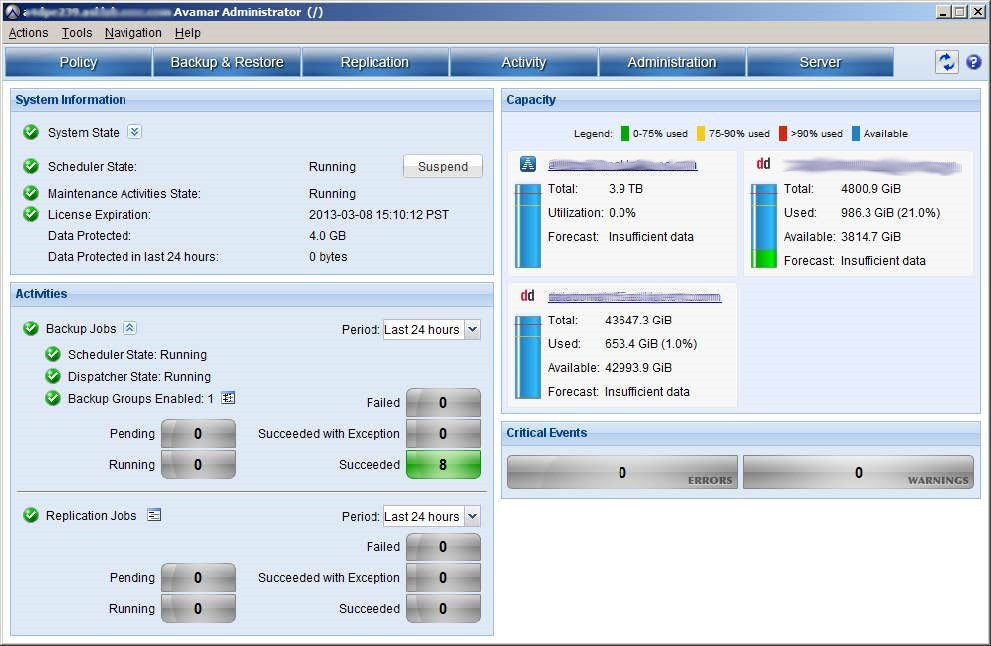Image resolution: width=991 pixels, height=646 pixels.
Task: Click the Used value "653.4 GiB (1.0%)"
Action: (x=651, y=343)
